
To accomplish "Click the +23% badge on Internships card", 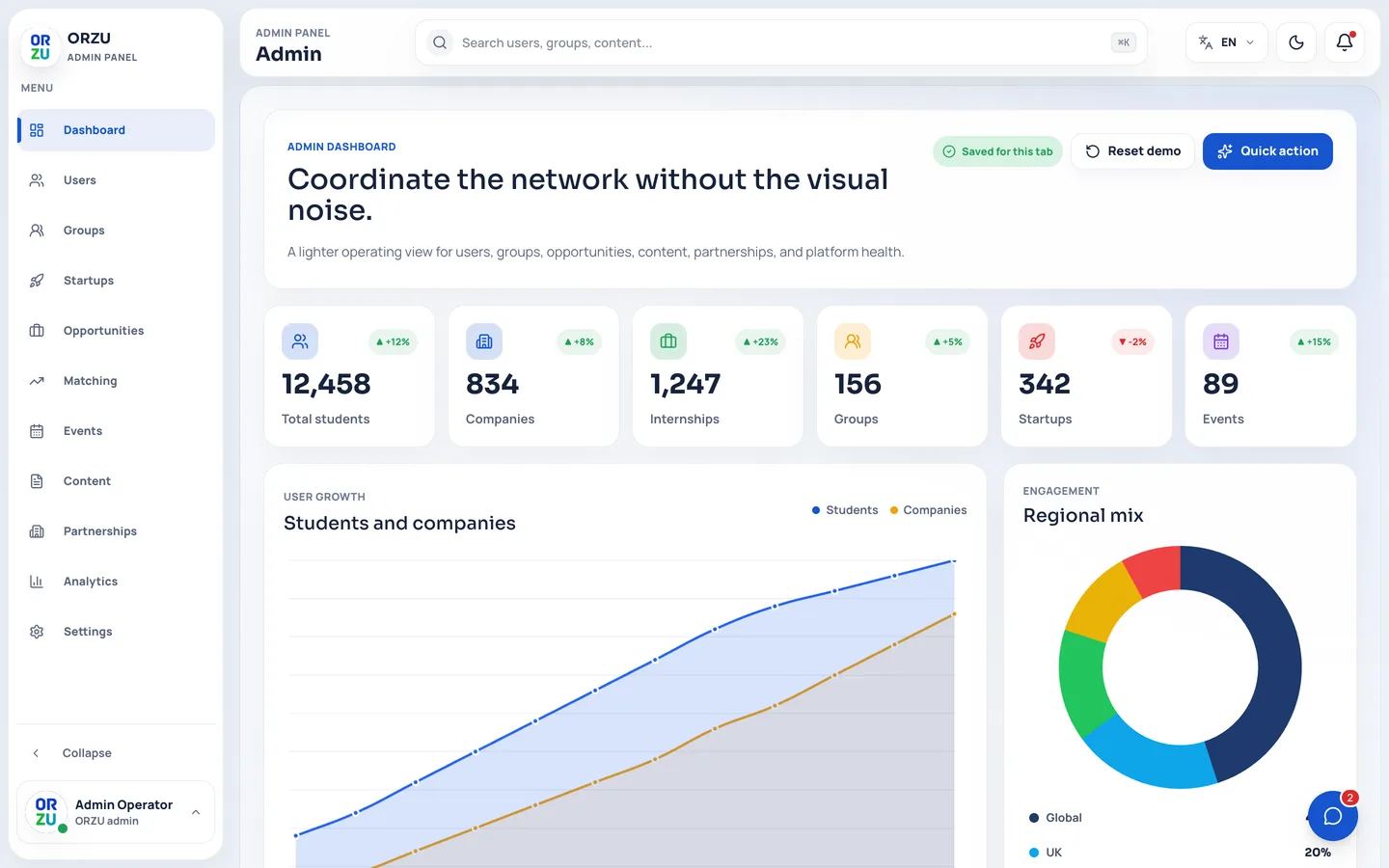I will tap(761, 341).
